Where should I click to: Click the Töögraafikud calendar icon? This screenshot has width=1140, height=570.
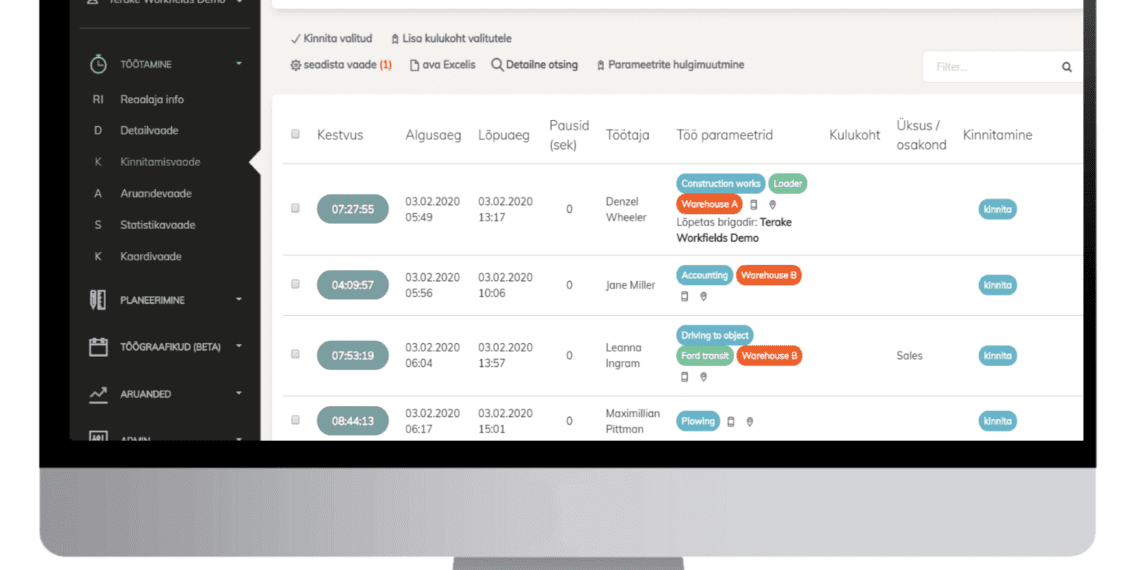coord(98,347)
